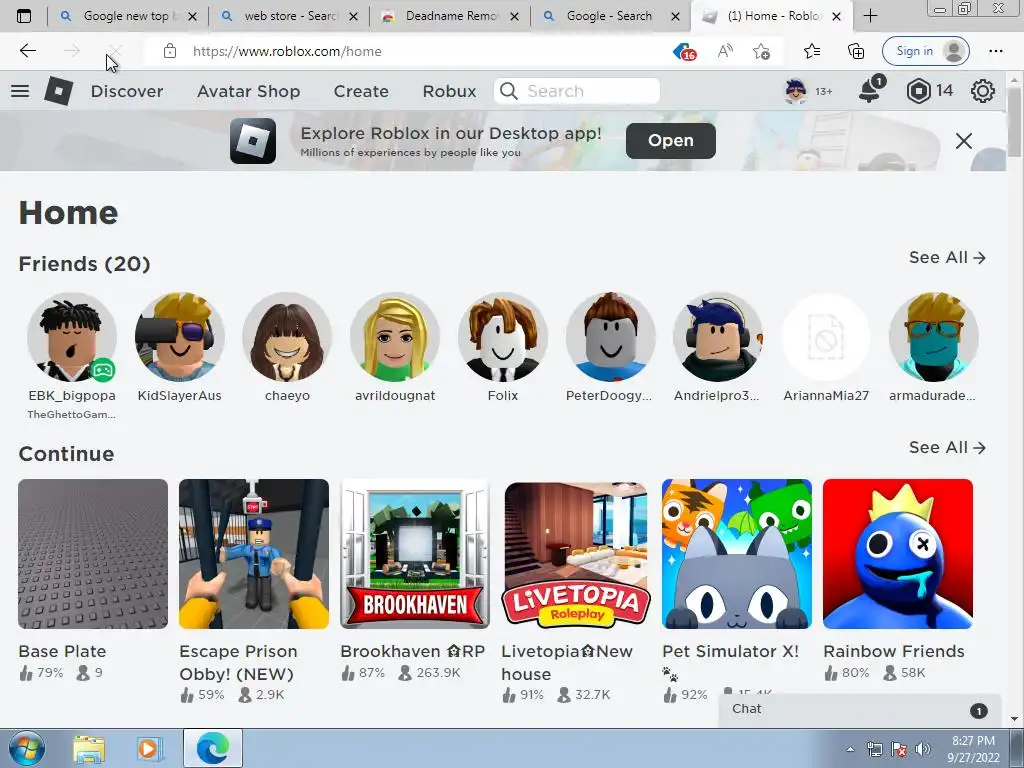
Task: Click the taskbar clock showing 8:27 PM
Action: (x=973, y=749)
